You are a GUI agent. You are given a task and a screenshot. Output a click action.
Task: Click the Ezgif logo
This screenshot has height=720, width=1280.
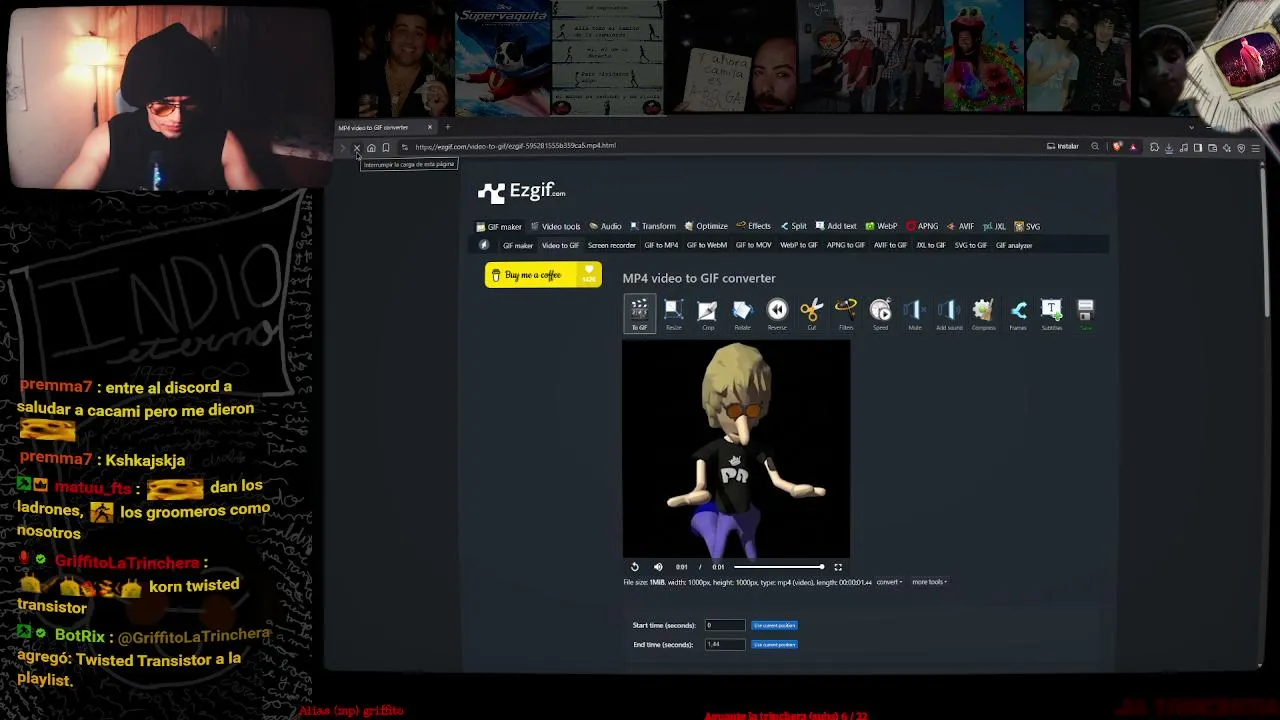tap(521, 191)
